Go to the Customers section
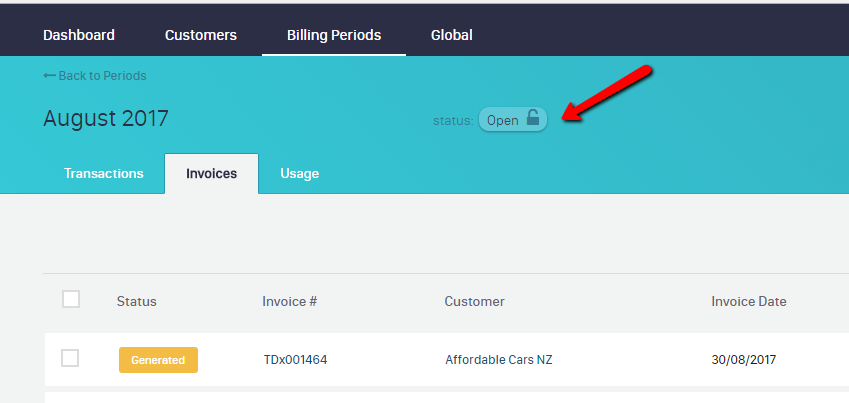This screenshot has height=403, width=849. click(x=201, y=35)
